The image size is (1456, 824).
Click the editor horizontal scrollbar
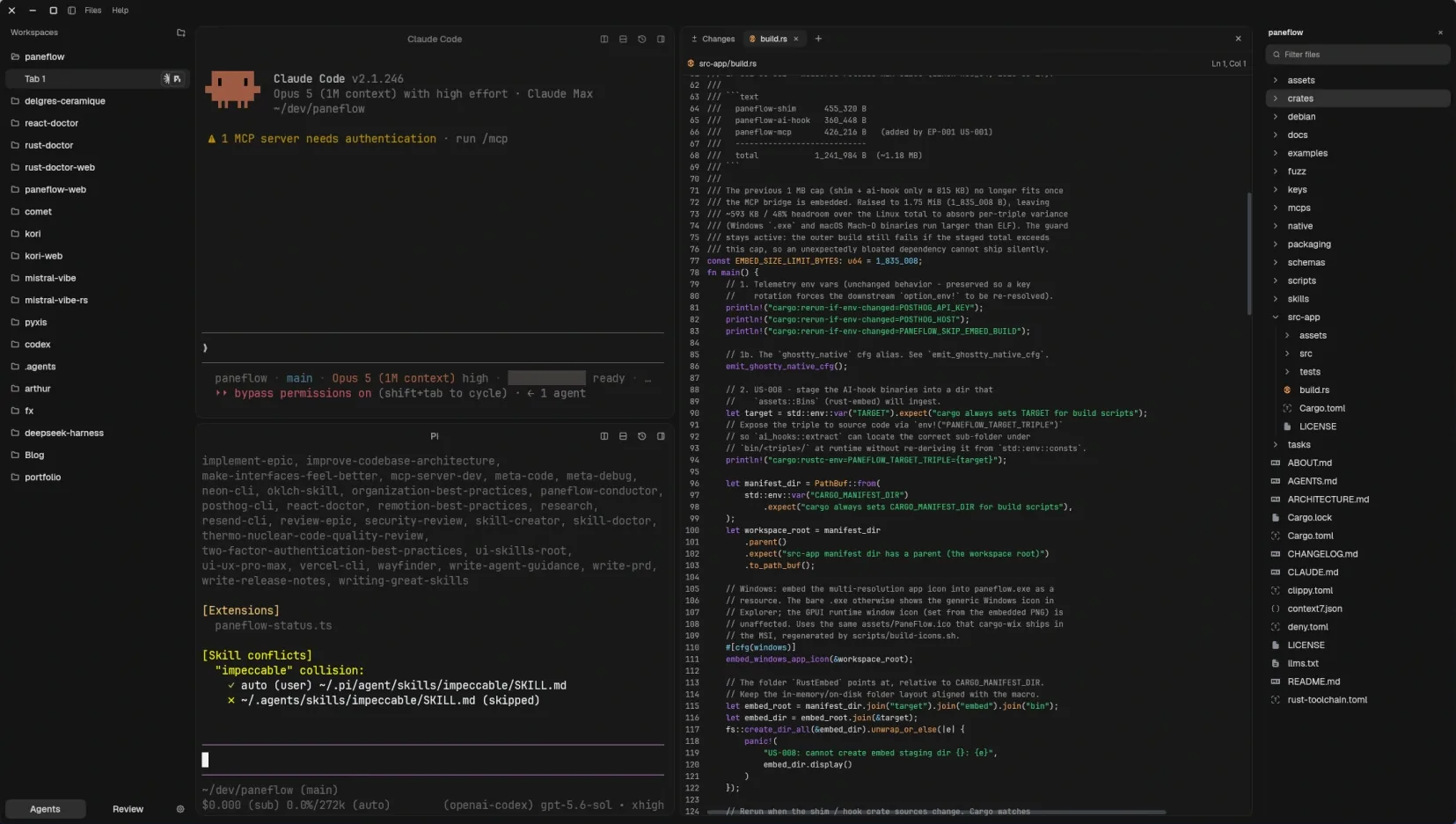[x=936, y=812]
